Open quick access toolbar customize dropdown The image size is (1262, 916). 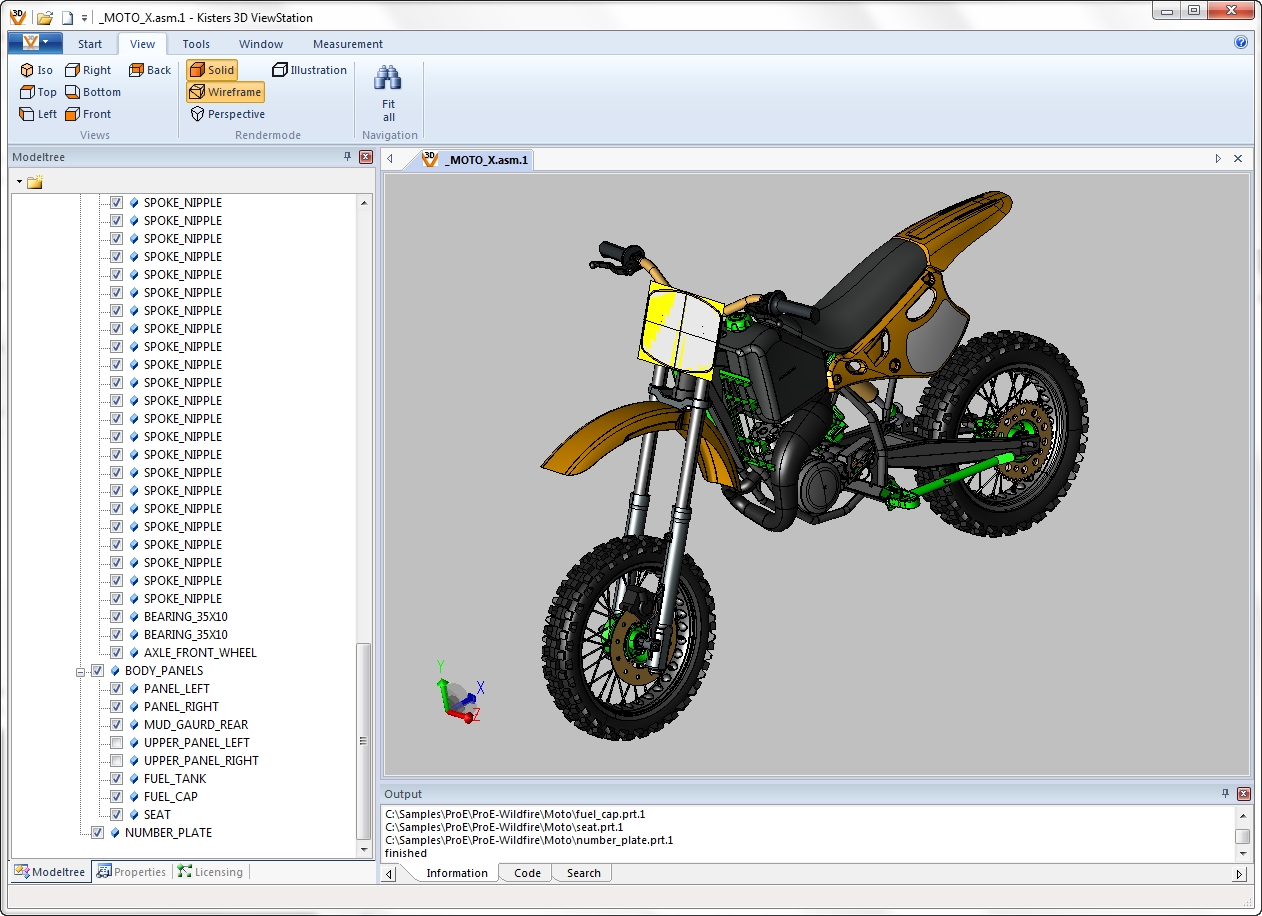[84, 18]
